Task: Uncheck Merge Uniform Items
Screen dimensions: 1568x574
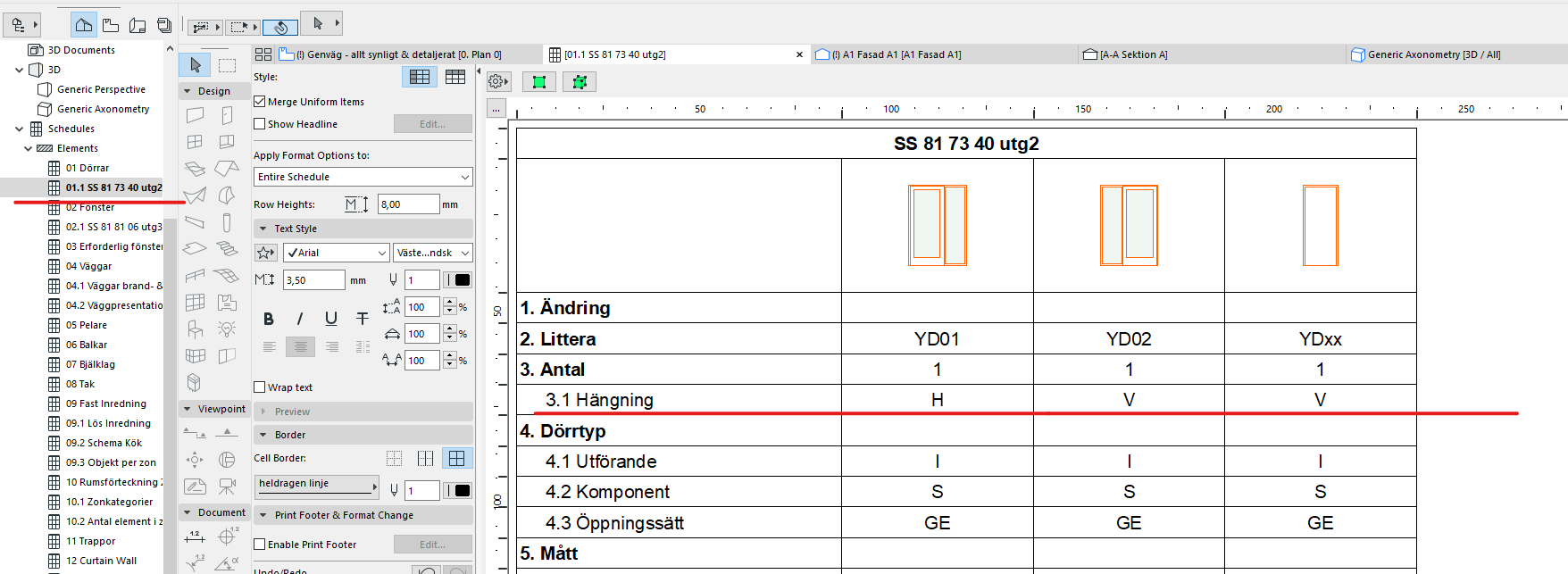Action: click(260, 102)
